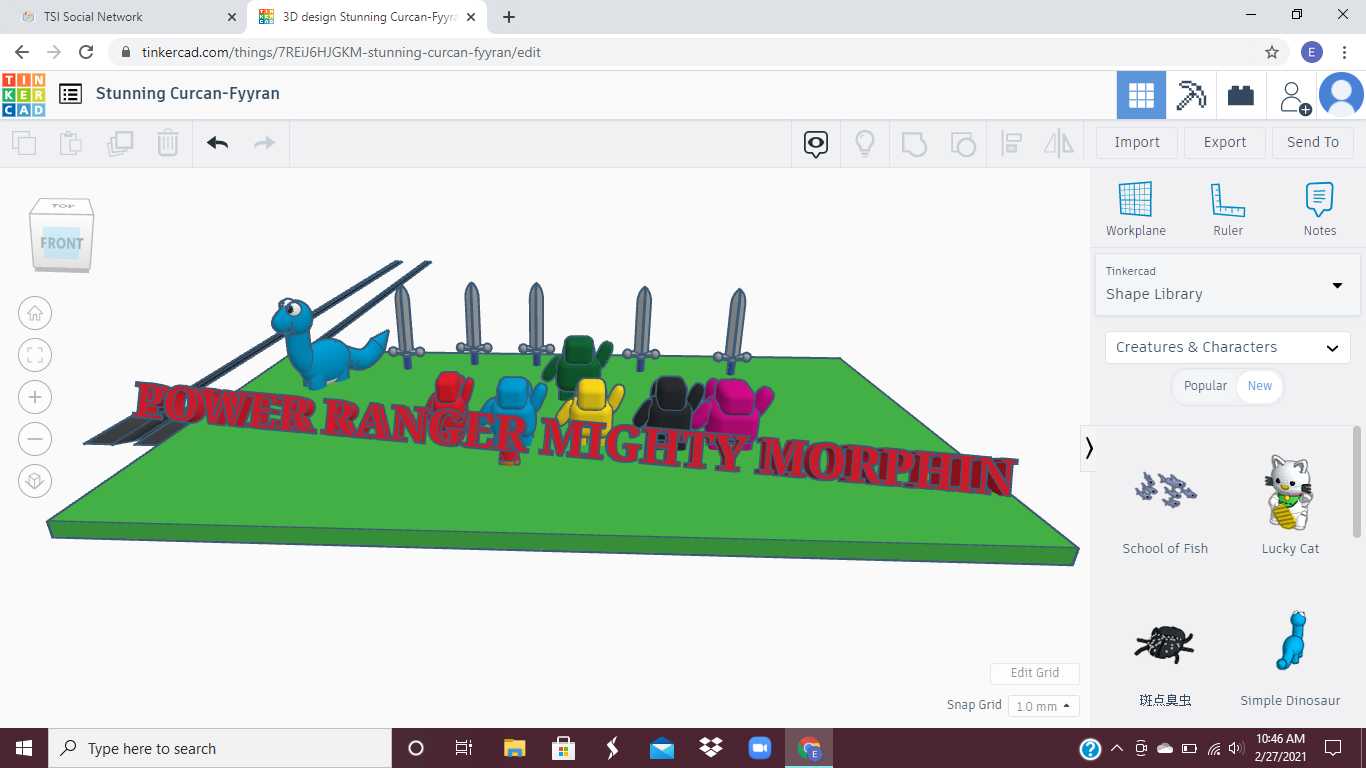Click the Ungroup shapes icon
The height and width of the screenshot is (768, 1366).
(963, 144)
